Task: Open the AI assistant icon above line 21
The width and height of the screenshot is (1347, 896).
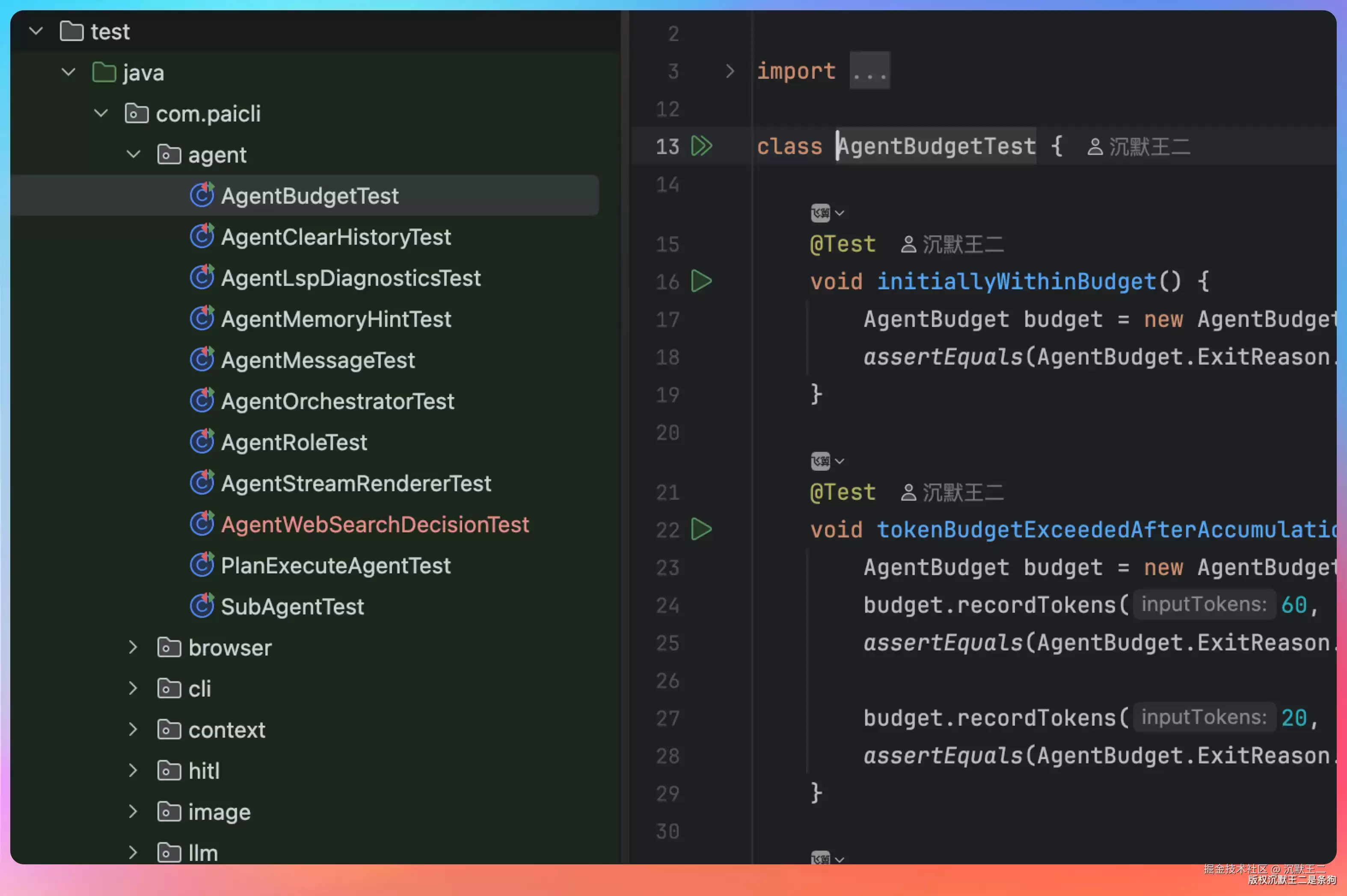Action: tap(820, 461)
